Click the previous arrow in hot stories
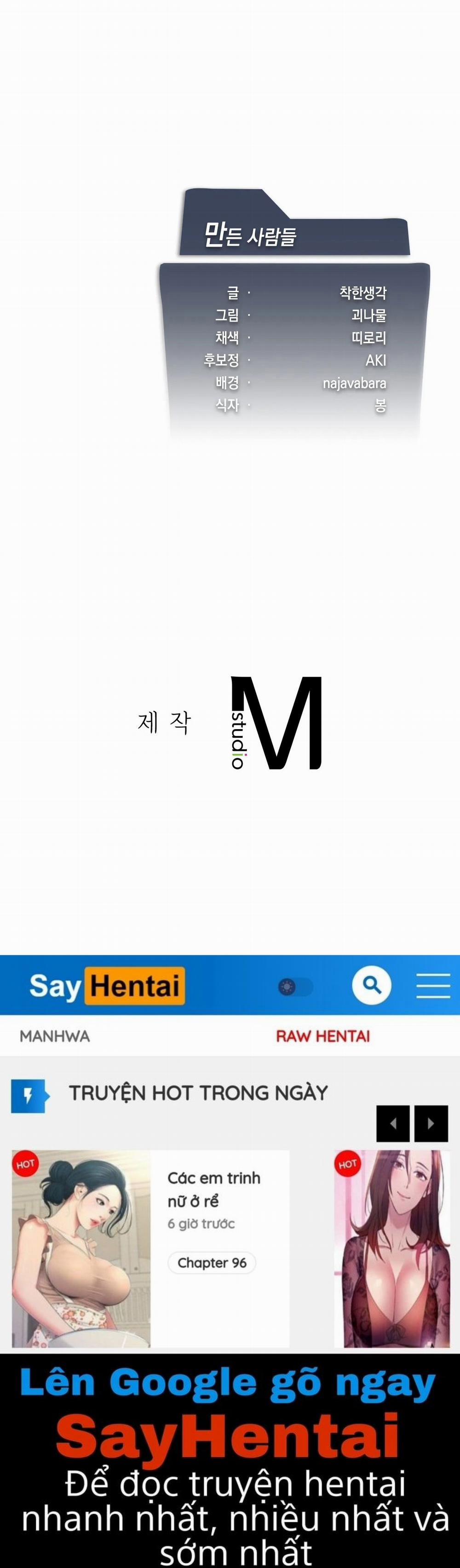 (x=392, y=1124)
